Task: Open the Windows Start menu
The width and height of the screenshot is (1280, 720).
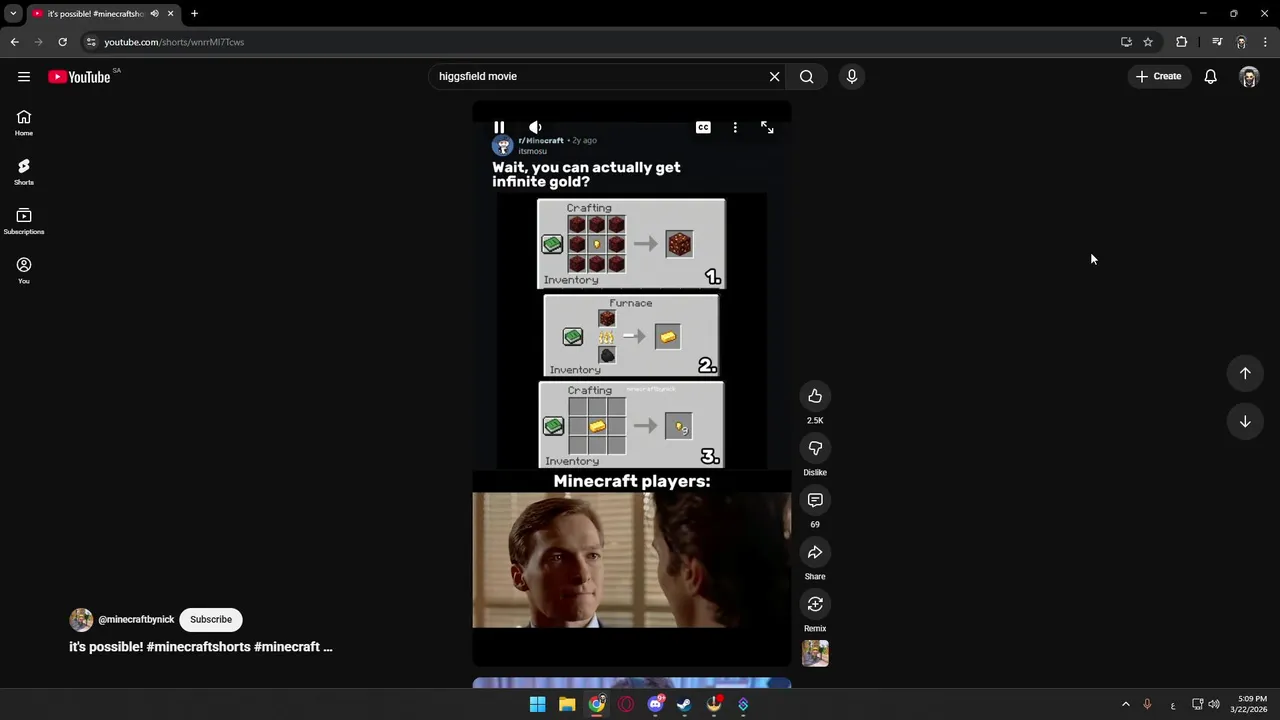Action: coord(537,705)
